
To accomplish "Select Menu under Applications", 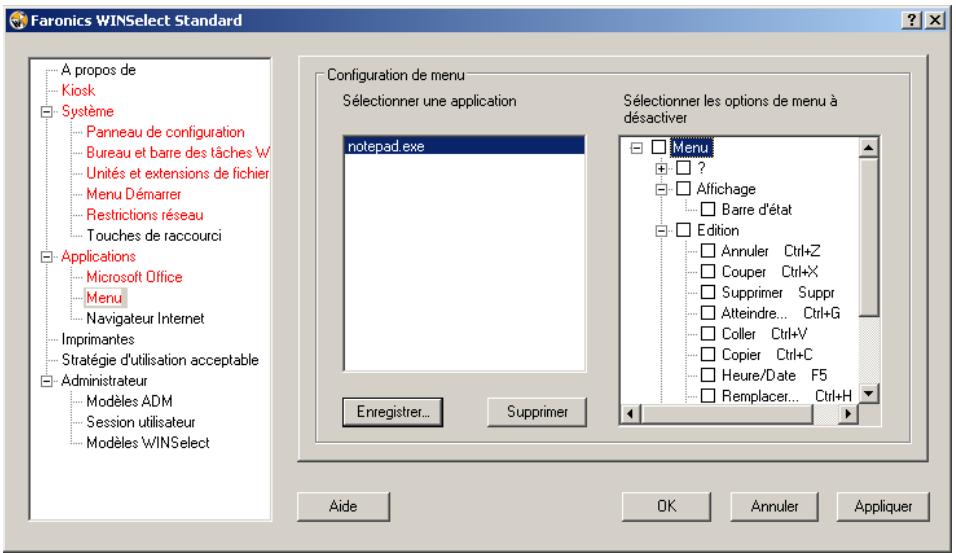I will click(104, 298).
